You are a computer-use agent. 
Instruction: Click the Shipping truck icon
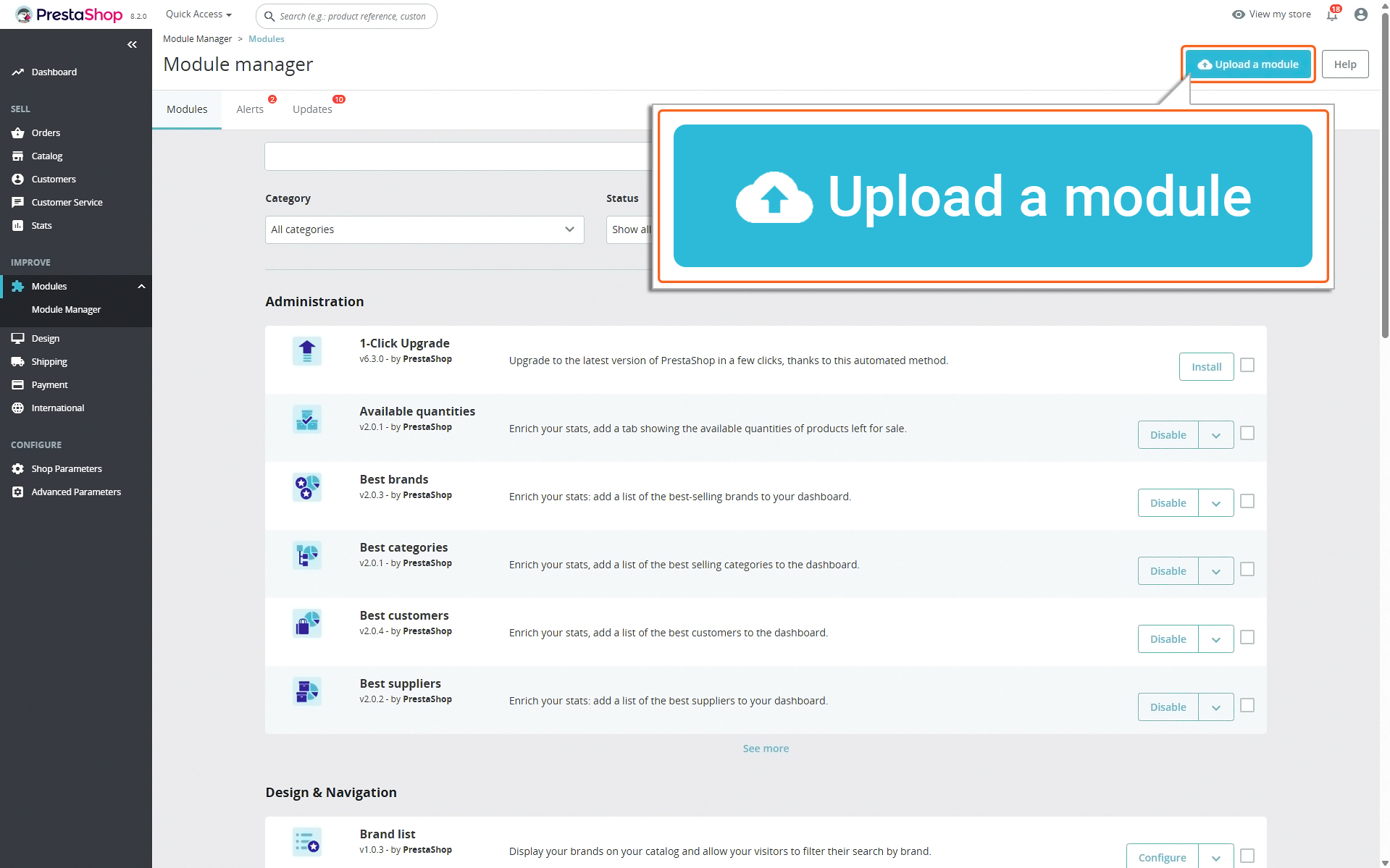click(x=18, y=362)
